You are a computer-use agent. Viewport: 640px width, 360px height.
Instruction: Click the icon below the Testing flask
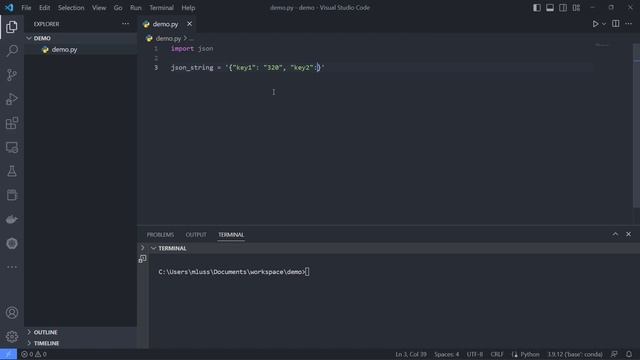click(x=12, y=195)
